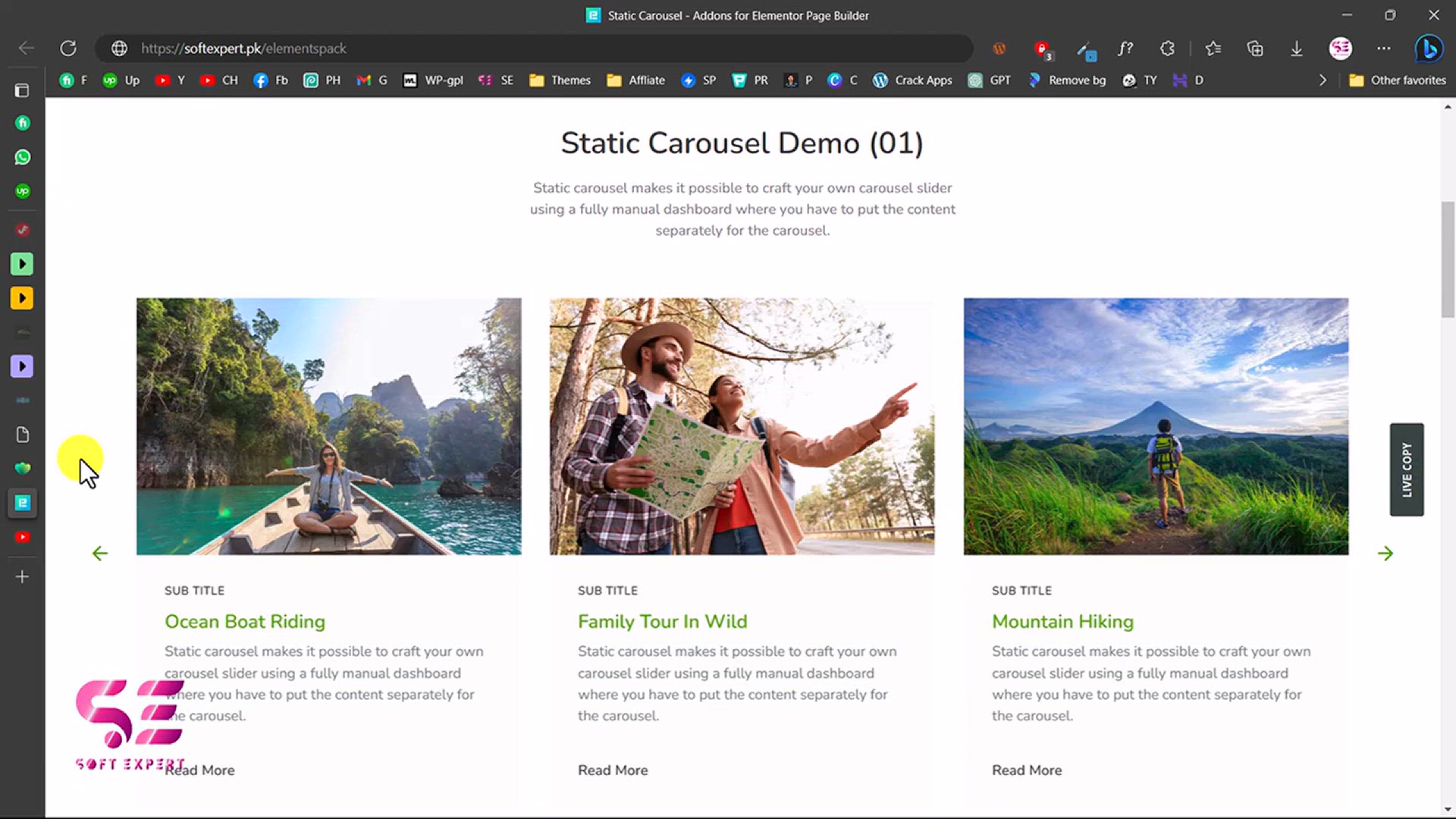Open the PH bookmark
Viewport: 1456px width, 819px height.
pyautogui.click(x=322, y=80)
